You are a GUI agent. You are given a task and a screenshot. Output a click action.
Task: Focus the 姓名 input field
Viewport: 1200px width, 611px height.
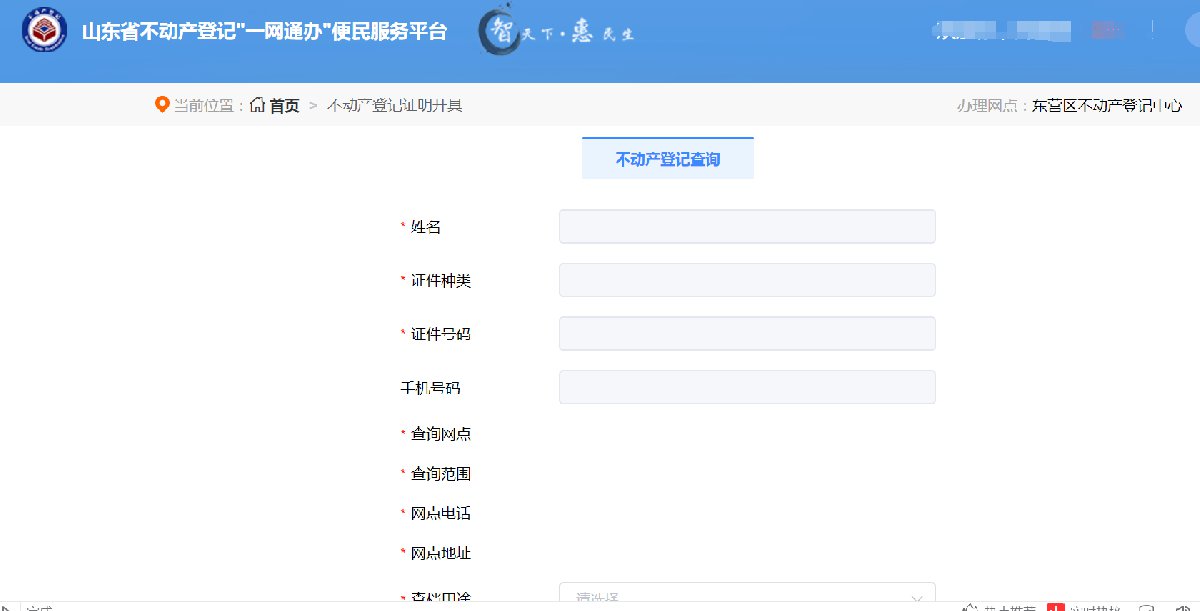click(746, 227)
